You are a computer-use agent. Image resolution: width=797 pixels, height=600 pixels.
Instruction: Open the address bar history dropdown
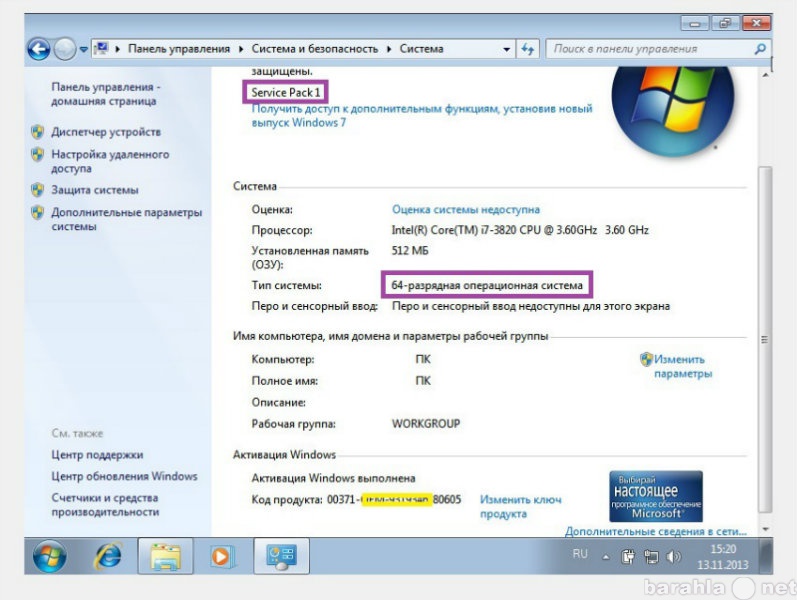(506, 49)
